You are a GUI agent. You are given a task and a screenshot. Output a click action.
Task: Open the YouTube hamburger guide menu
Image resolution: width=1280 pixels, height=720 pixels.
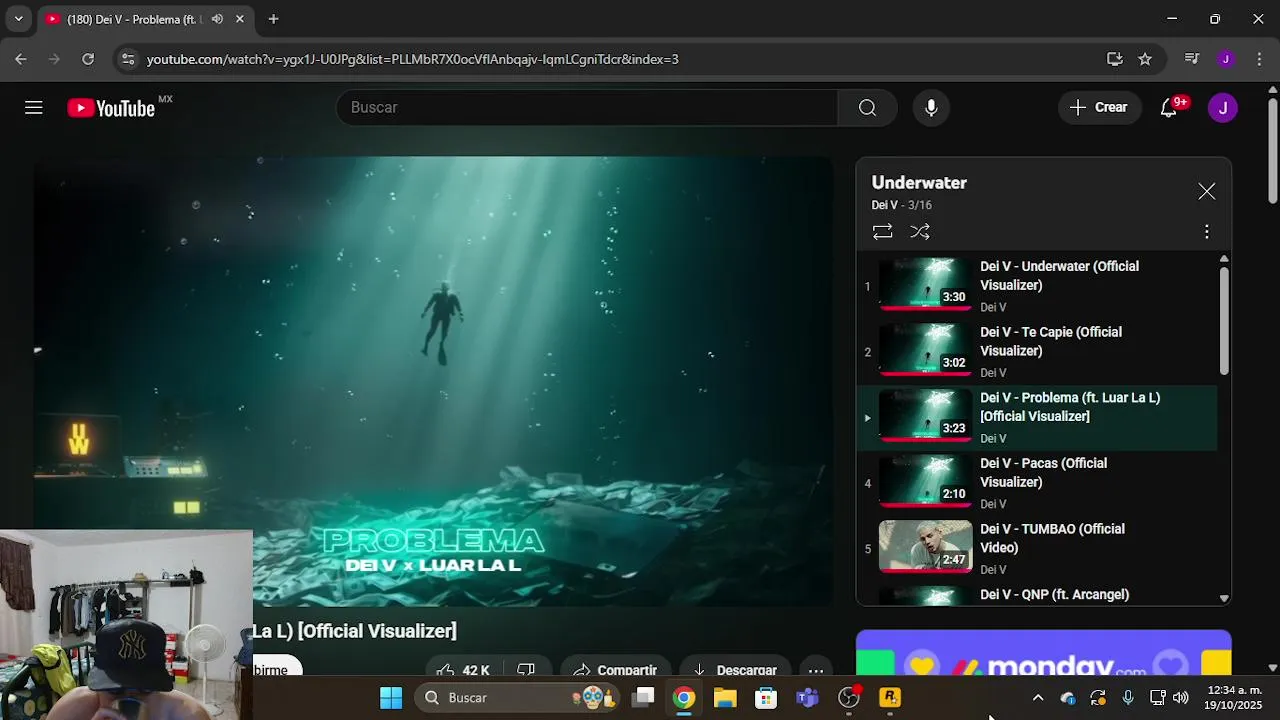pyautogui.click(x=34, y=108)
